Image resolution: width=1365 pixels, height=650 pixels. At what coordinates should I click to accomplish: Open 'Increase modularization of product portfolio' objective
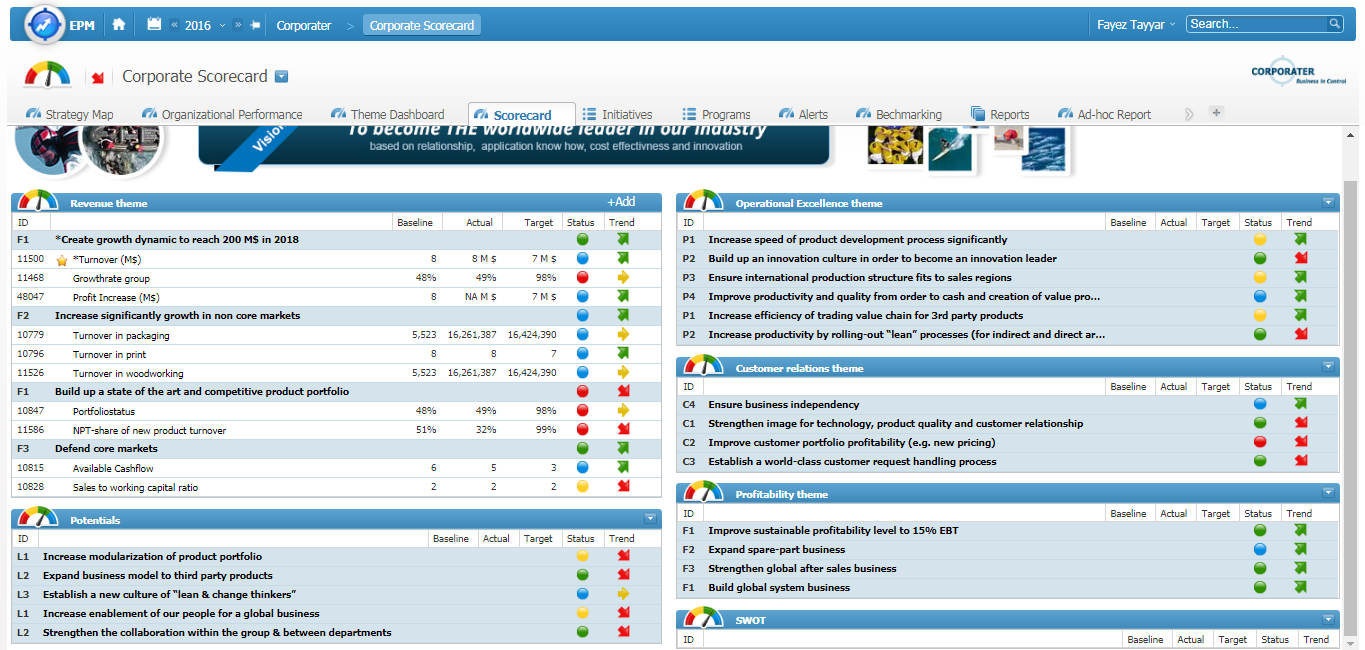152,557
